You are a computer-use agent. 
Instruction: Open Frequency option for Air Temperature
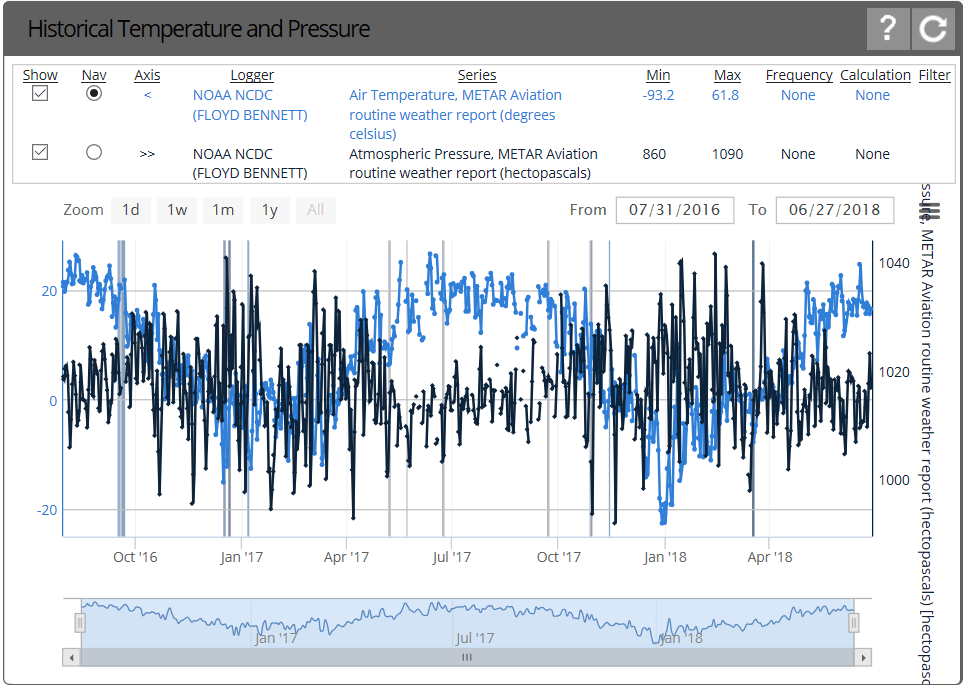798,95
